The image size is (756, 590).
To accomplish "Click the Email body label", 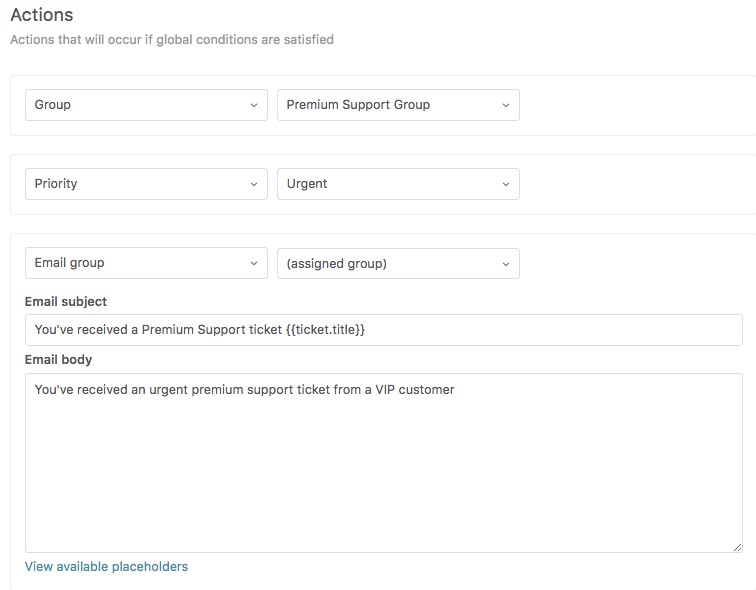I will [58, 359].
